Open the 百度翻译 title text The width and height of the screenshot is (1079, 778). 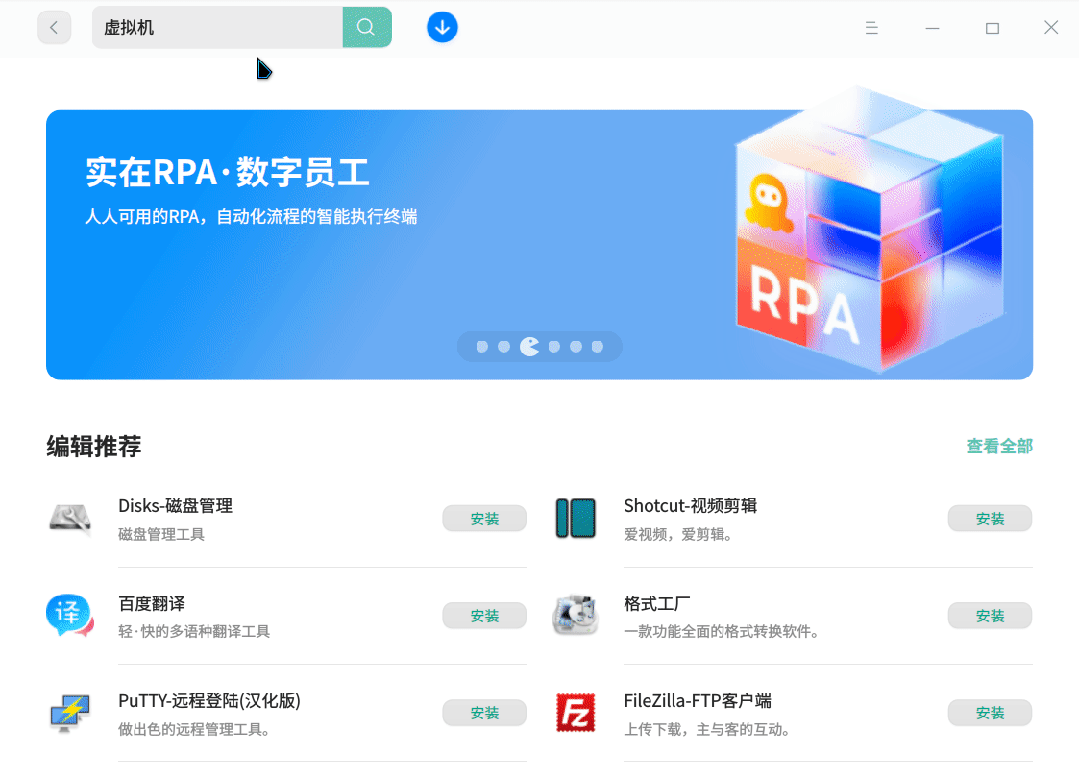tap(151, 603)
